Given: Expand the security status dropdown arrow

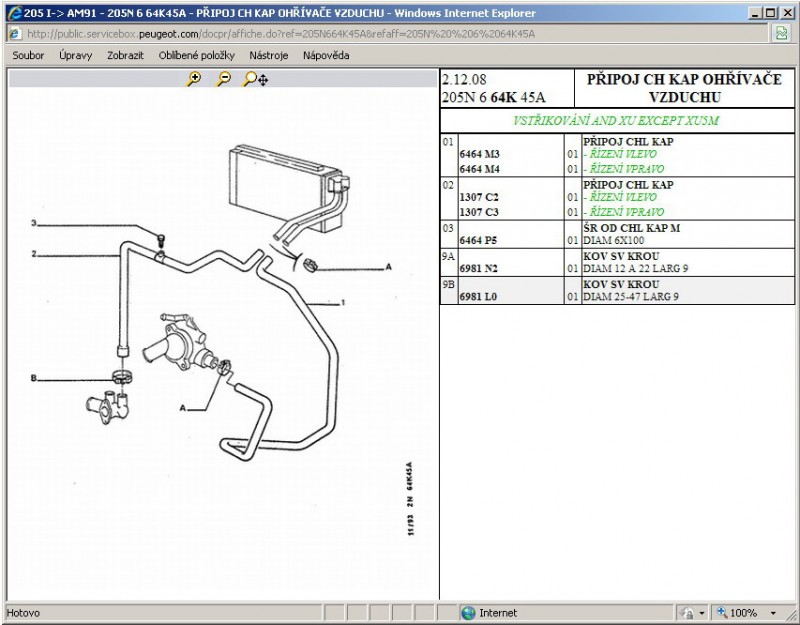Looking at the screenshot, I should coord(702,613).
